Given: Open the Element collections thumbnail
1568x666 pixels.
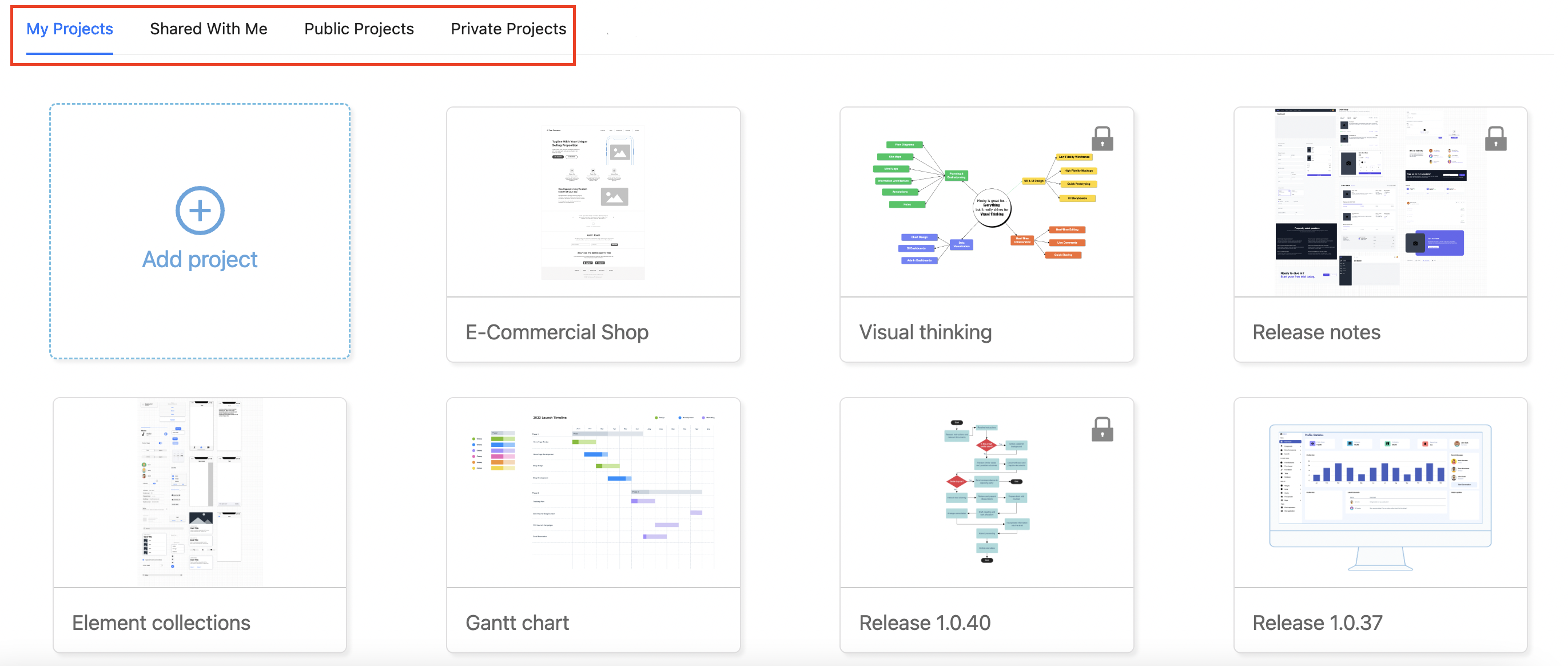Looking at the screenshot, I should tap(200, 492).
